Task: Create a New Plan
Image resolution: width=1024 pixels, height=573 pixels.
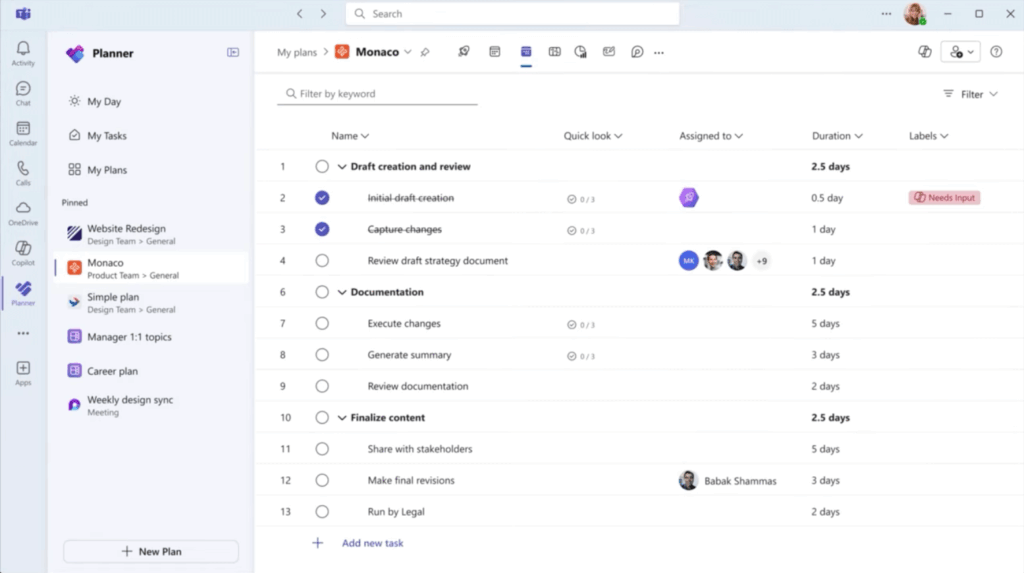Action: [151, 551]
